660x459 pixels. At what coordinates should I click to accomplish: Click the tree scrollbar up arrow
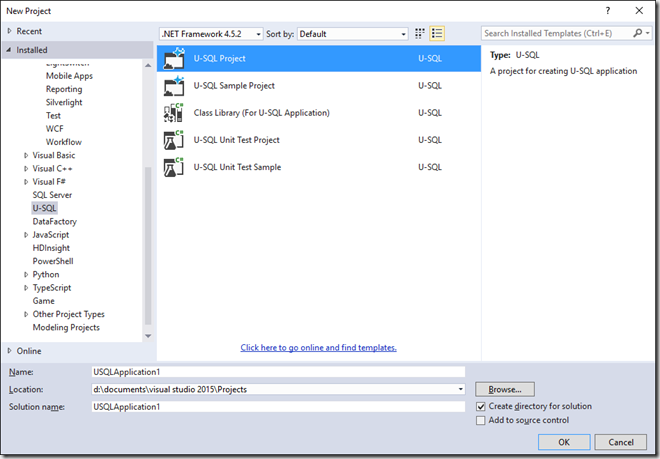click(148, 65)
